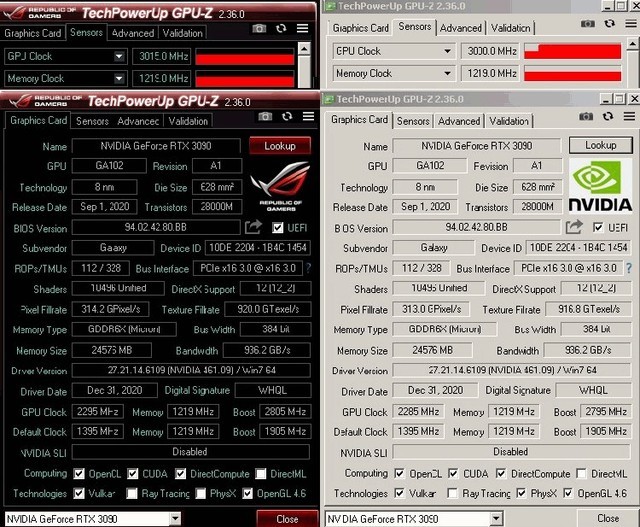
Task: Click title bar app icon of gray Graphics Card window
Action: tap(329, 99)
